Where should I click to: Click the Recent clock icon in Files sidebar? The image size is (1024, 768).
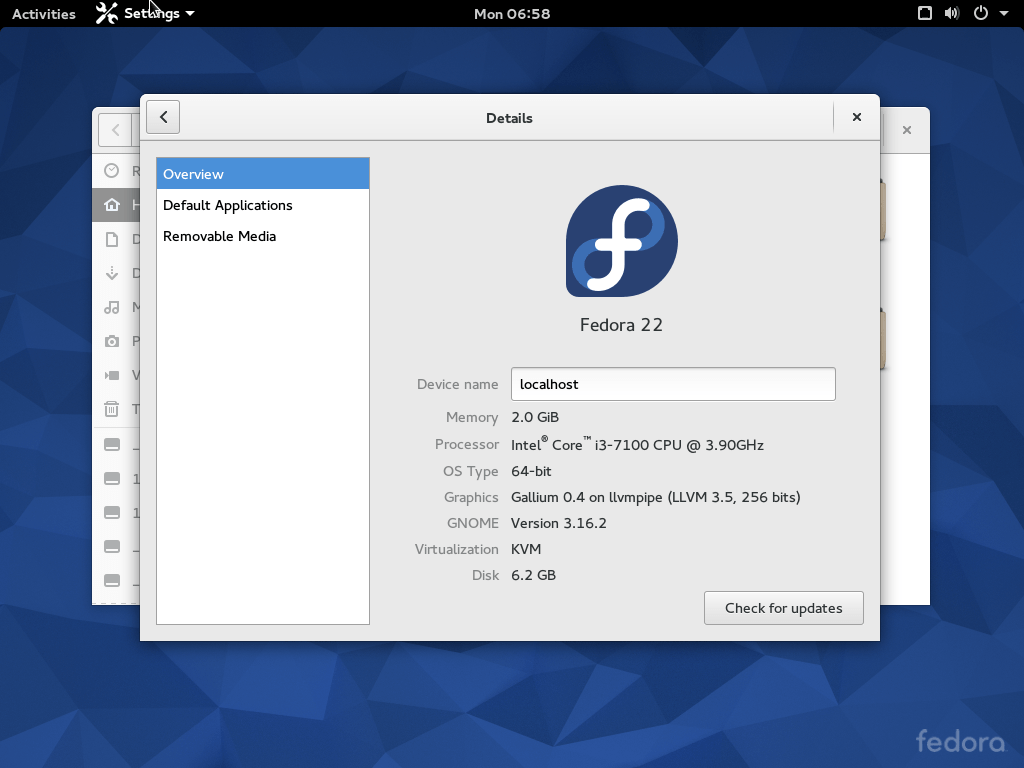[112, 171]
